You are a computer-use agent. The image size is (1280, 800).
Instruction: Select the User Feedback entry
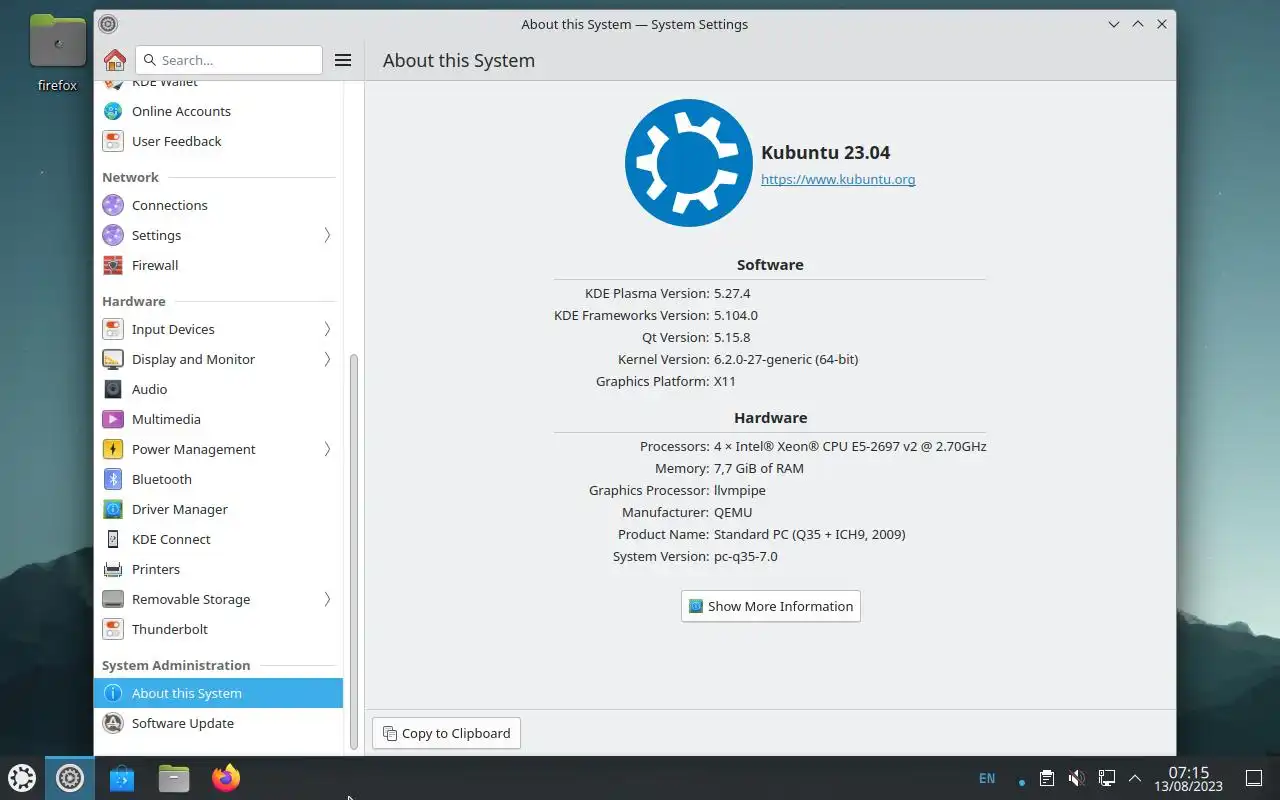(x=218, y=141)
